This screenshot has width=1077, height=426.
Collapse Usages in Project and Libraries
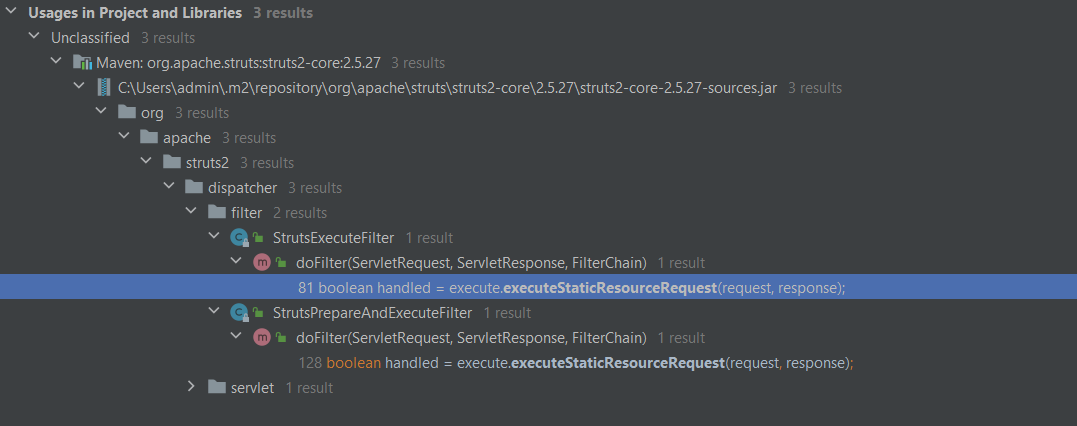[11, 12]
